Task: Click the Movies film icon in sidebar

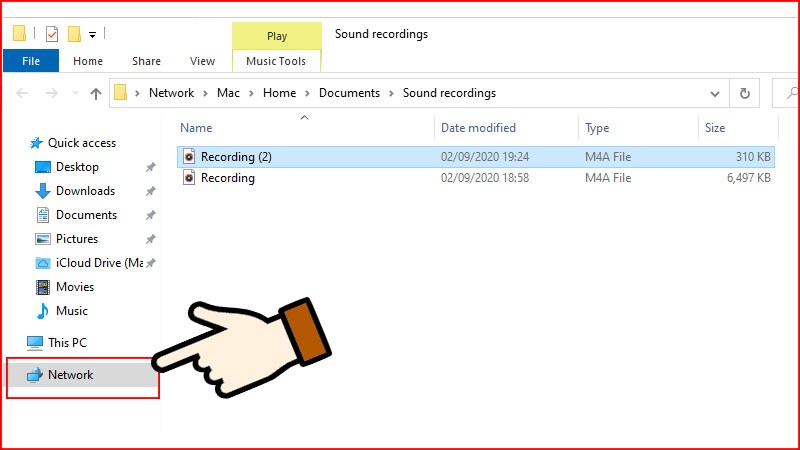Action: pos(43,287)
